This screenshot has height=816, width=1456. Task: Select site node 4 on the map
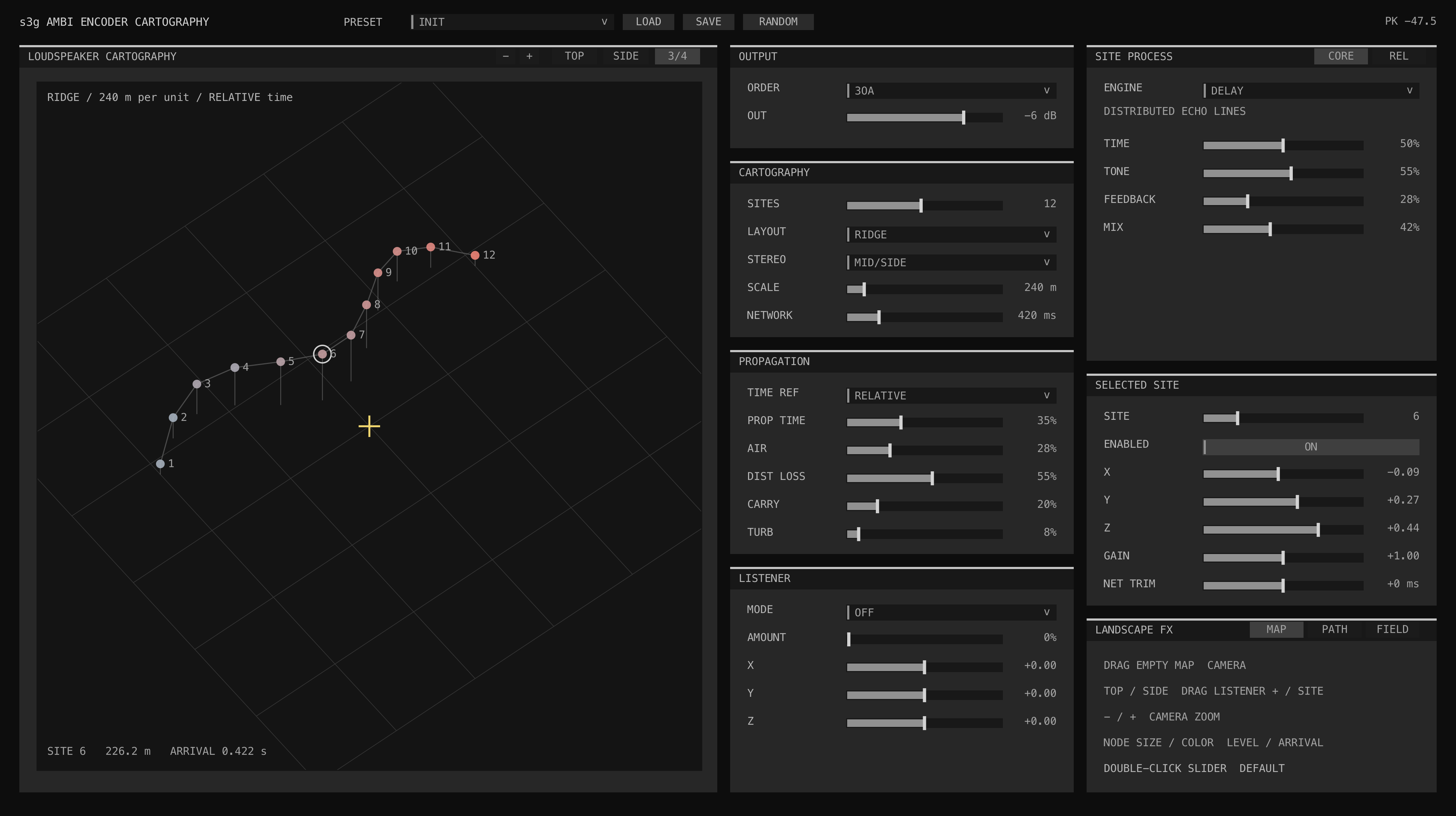[234, 368]
